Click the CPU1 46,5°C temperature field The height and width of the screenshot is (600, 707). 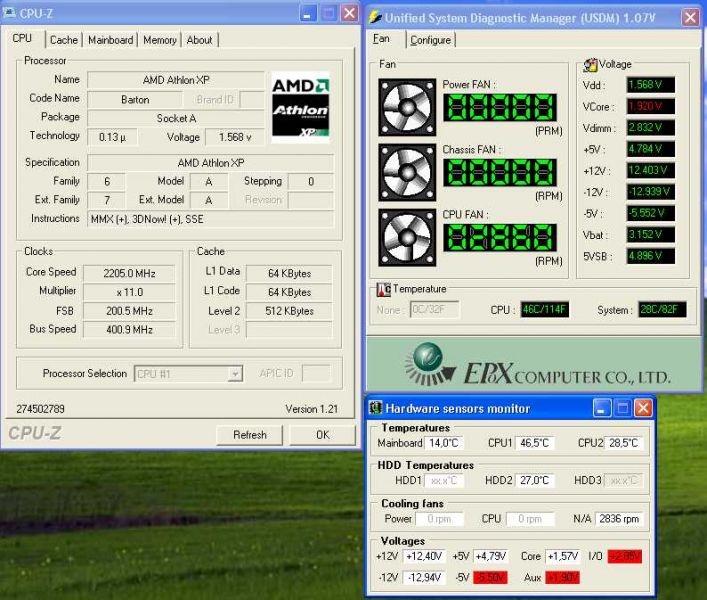(534, 443)
